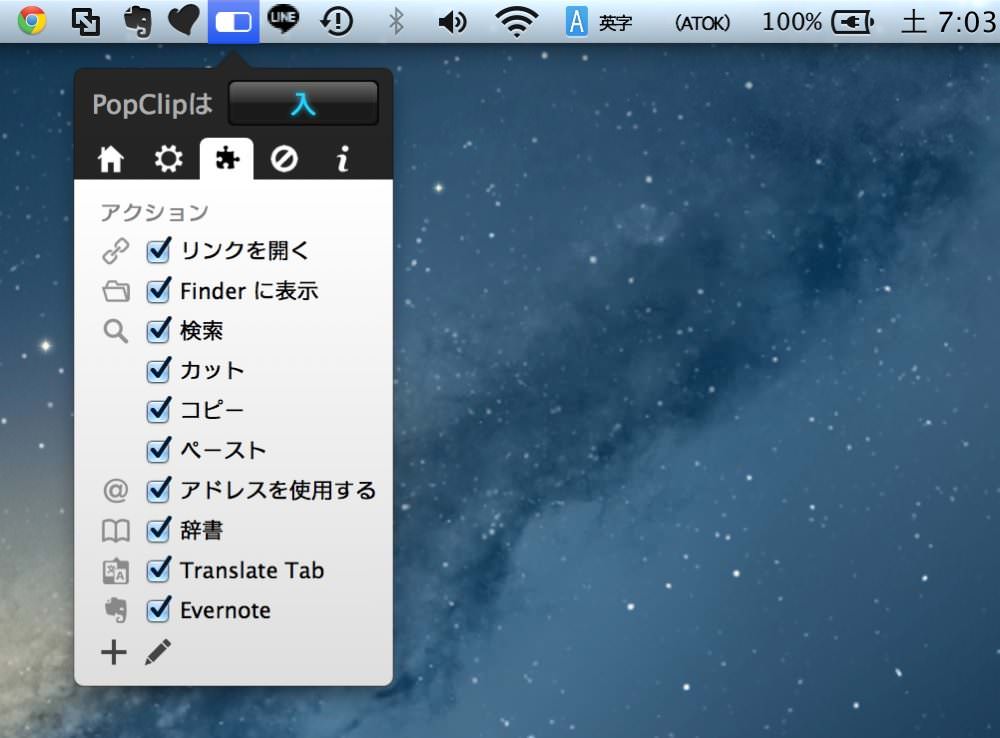The image size is (1000, 738).
Task: Click the Bluetooth menu bar icon
Action: tap(397, 22)
